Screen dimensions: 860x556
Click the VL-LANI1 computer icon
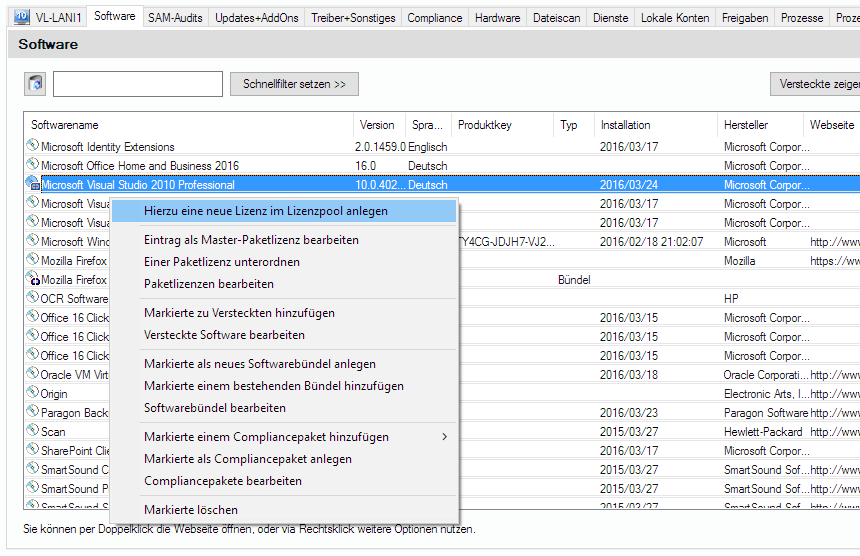click(22, 17)
